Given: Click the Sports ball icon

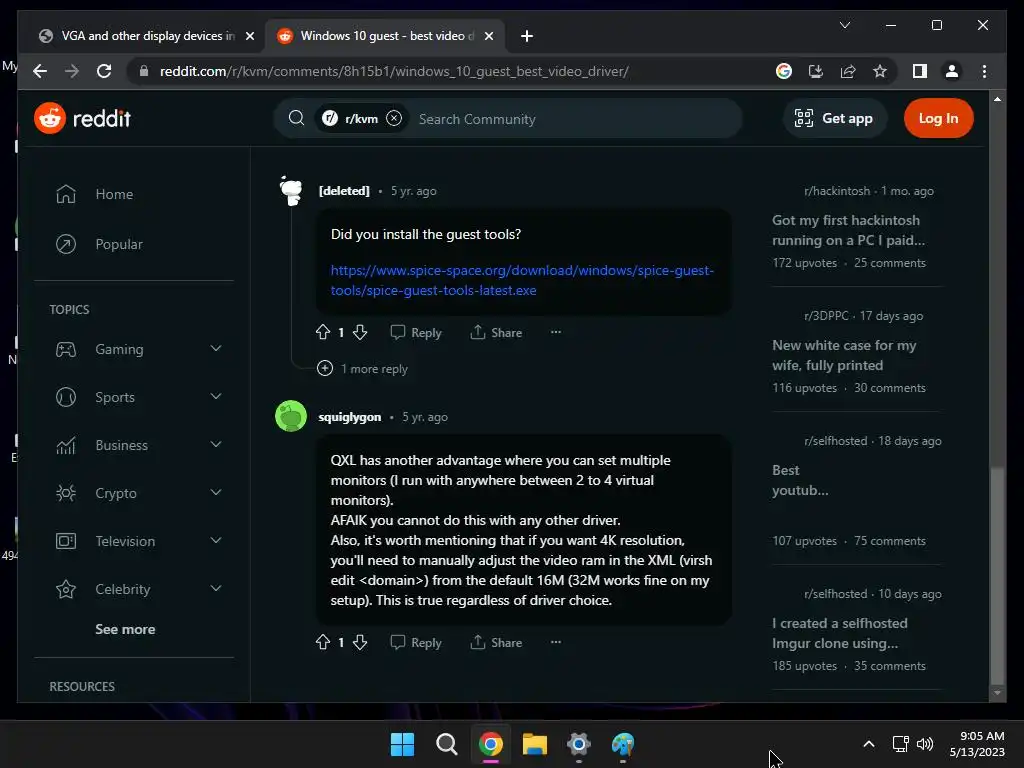Looking at the screenshot, I should click(65, 397).
